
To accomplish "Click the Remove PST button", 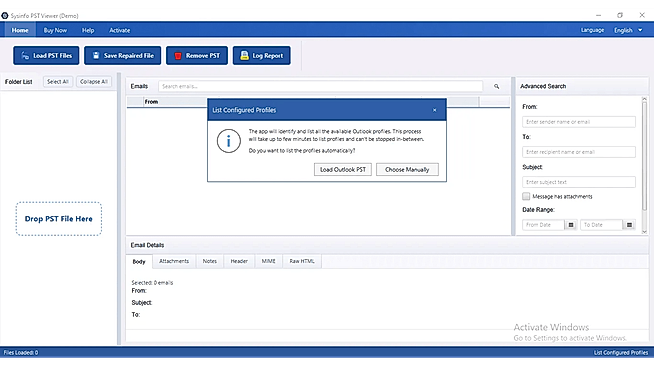I will pyautogui.click(x=197, y=55).
